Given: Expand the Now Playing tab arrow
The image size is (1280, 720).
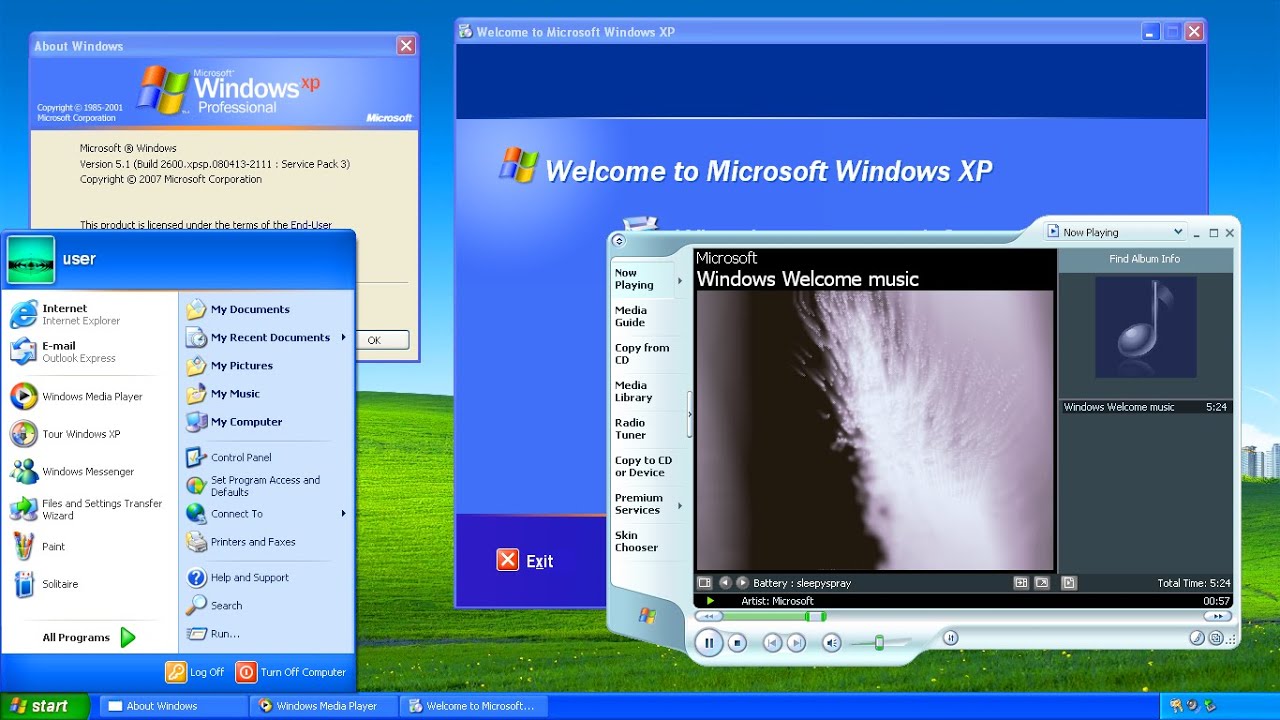Looking at the screenshot, I should click(x=680, y=280).
